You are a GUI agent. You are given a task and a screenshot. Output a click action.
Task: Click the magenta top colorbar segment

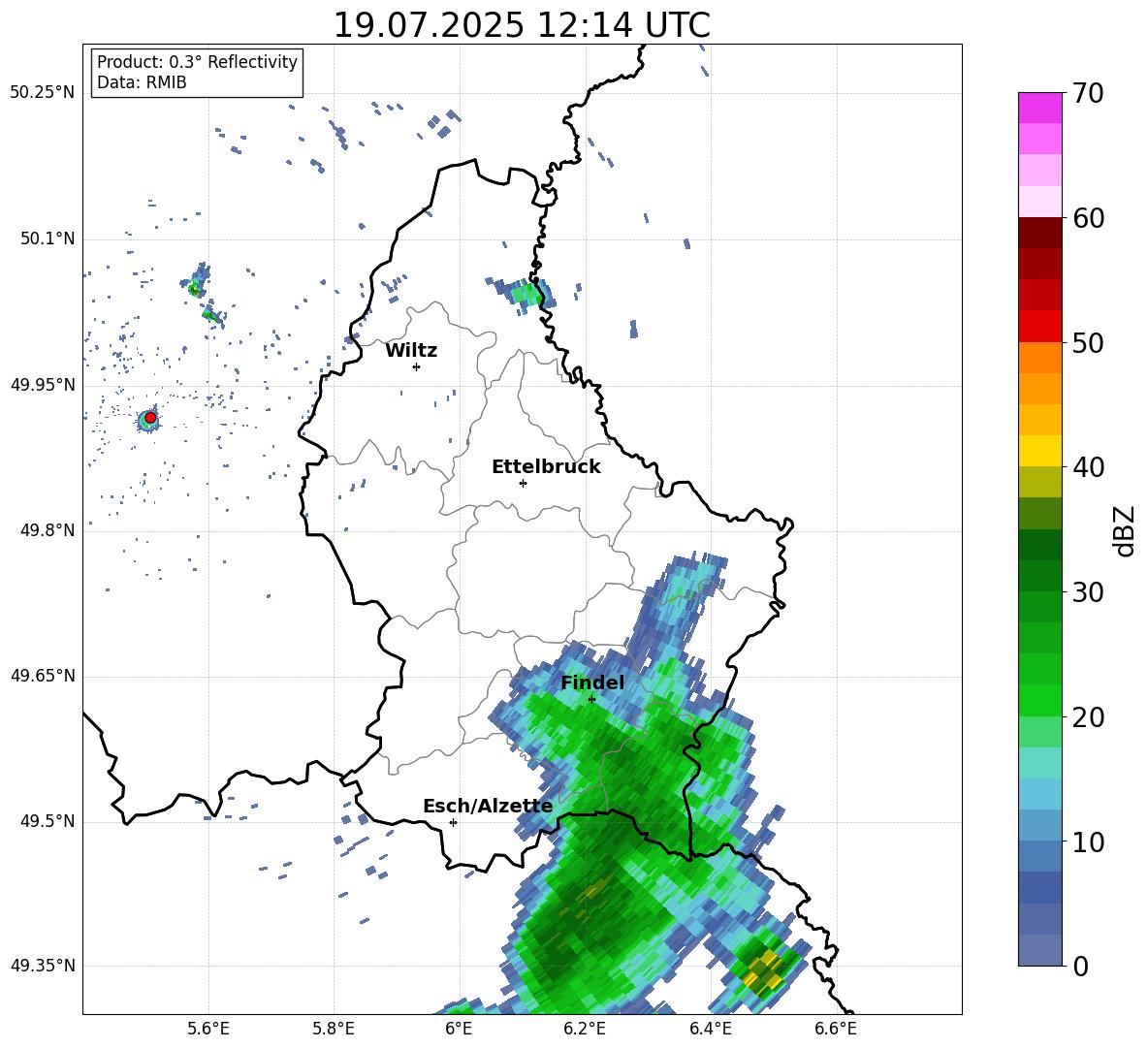[1039, 109]
